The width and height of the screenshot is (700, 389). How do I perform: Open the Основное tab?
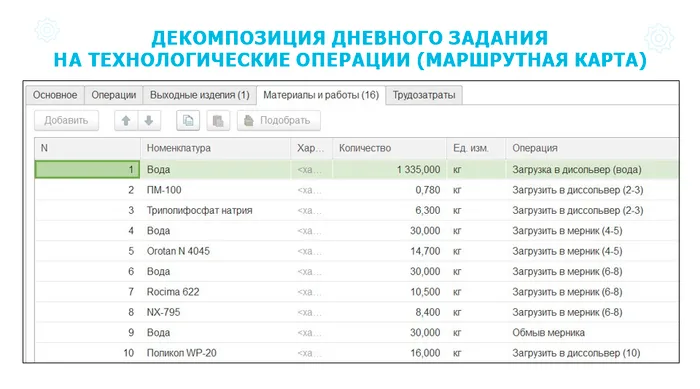point(55,95)
